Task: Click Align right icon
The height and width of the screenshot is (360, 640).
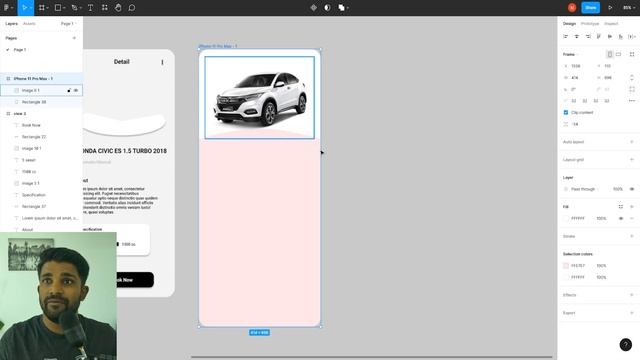Action: (x=588, y=37)
